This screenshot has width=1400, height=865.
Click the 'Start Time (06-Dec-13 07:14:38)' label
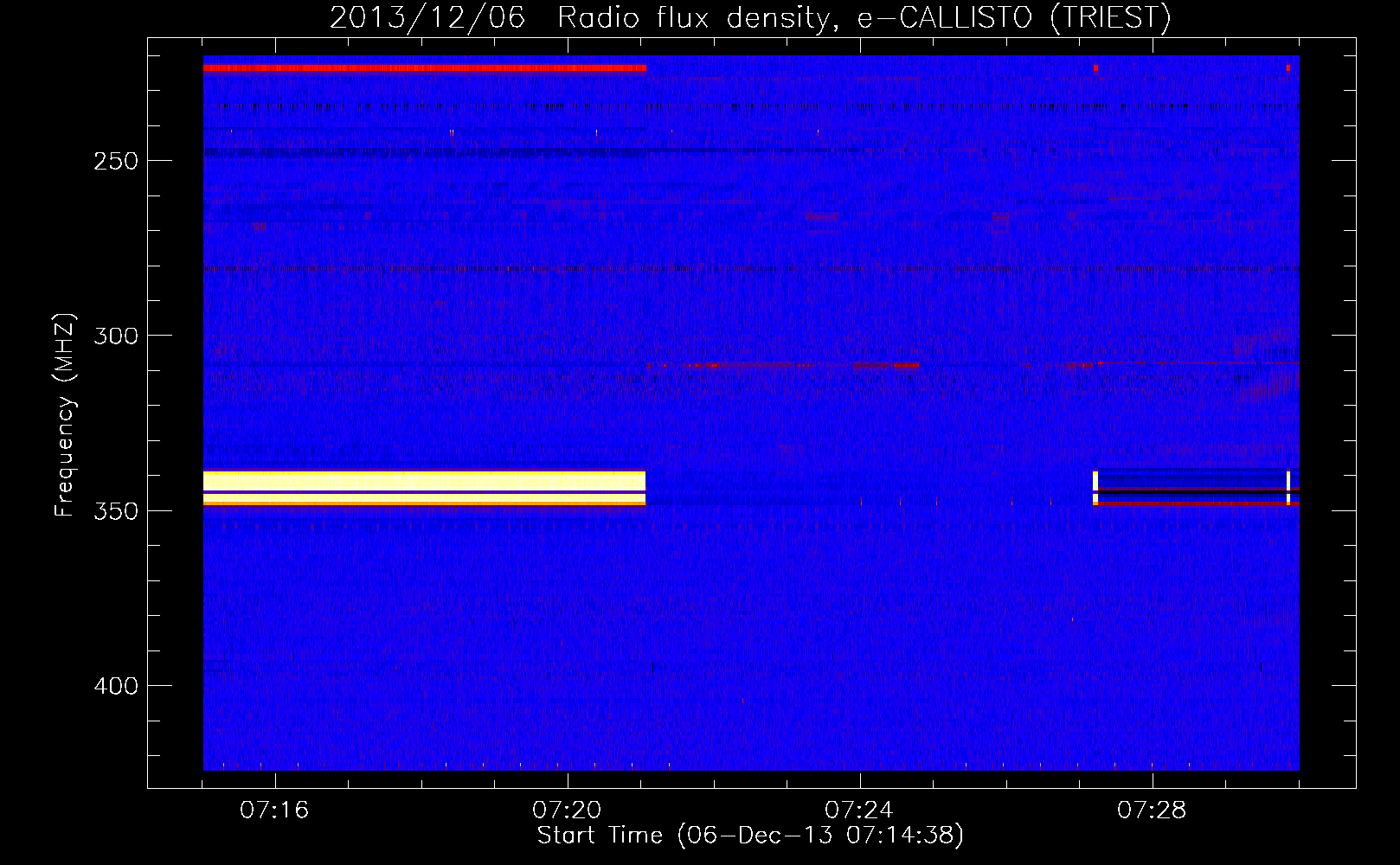point(750,836)
